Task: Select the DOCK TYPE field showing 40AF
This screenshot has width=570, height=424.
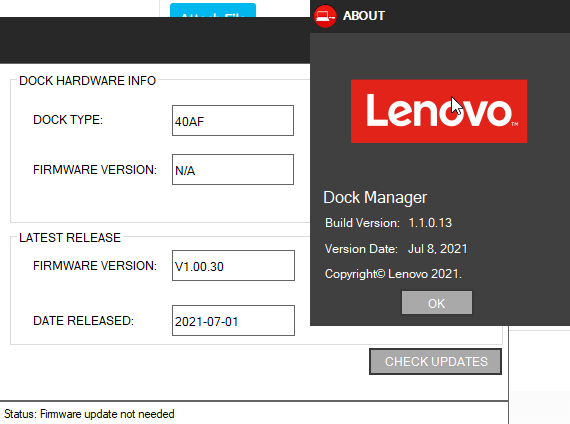Action: click(x=233, y=120)
